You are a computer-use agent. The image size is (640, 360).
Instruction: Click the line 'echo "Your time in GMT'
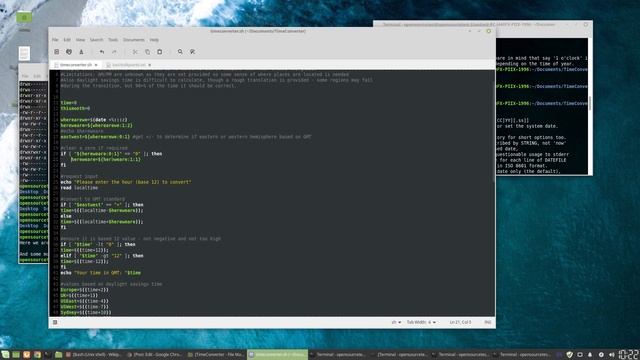(x=101, y=273)
